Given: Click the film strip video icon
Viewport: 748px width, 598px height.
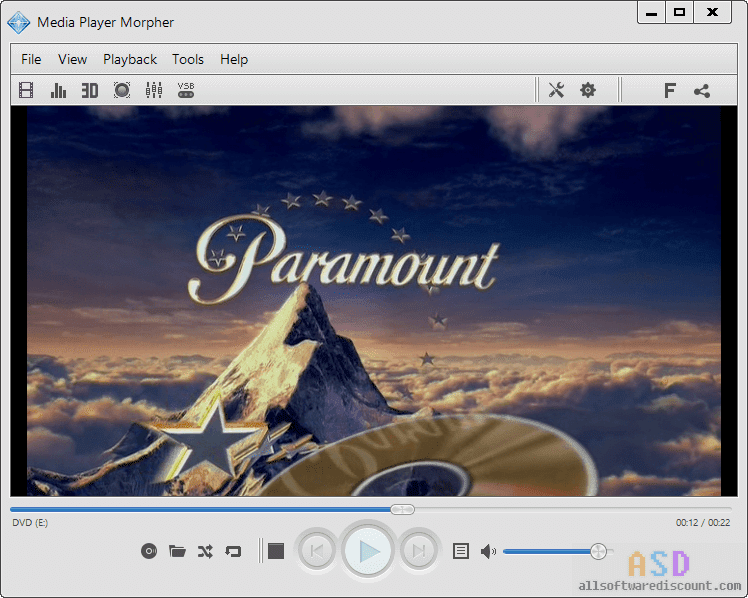Looking at the screenshot, I should tap(26, 90).
